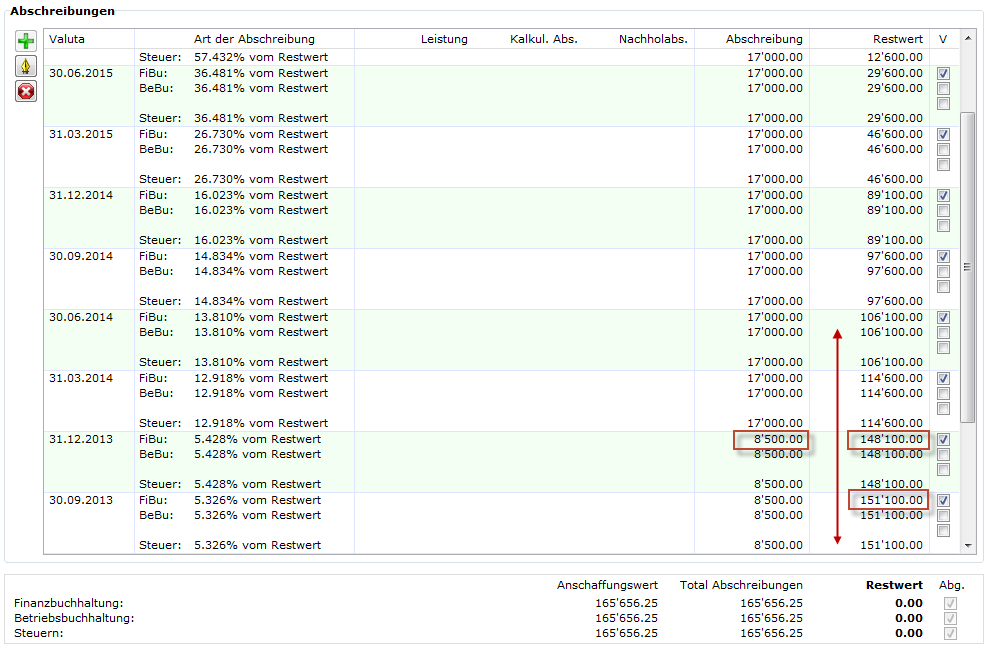Toggle FiBu checkbox for 31.12.2013 row
The width and height of the screenshot is (989, 649).
[x=943, y=440]
